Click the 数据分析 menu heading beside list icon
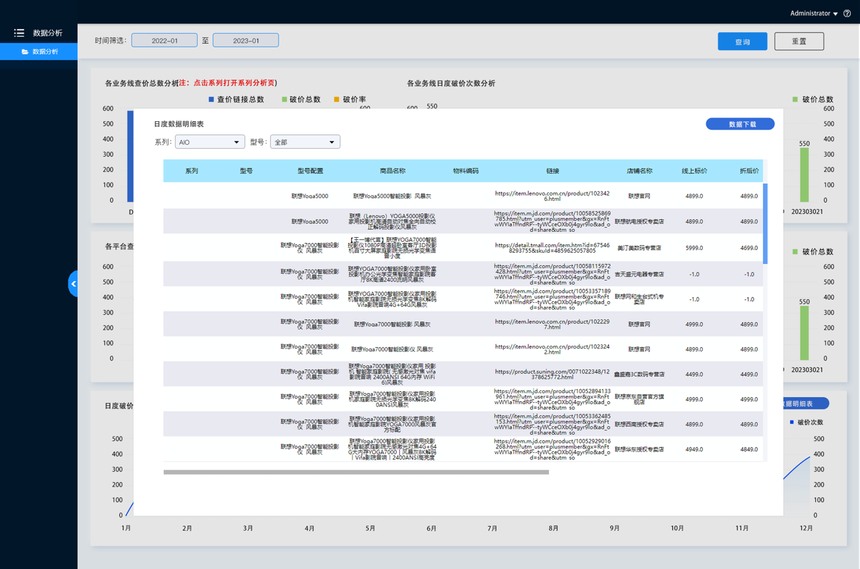The width and height of the screenshot is (860, 569). click(x=48, y=33)
